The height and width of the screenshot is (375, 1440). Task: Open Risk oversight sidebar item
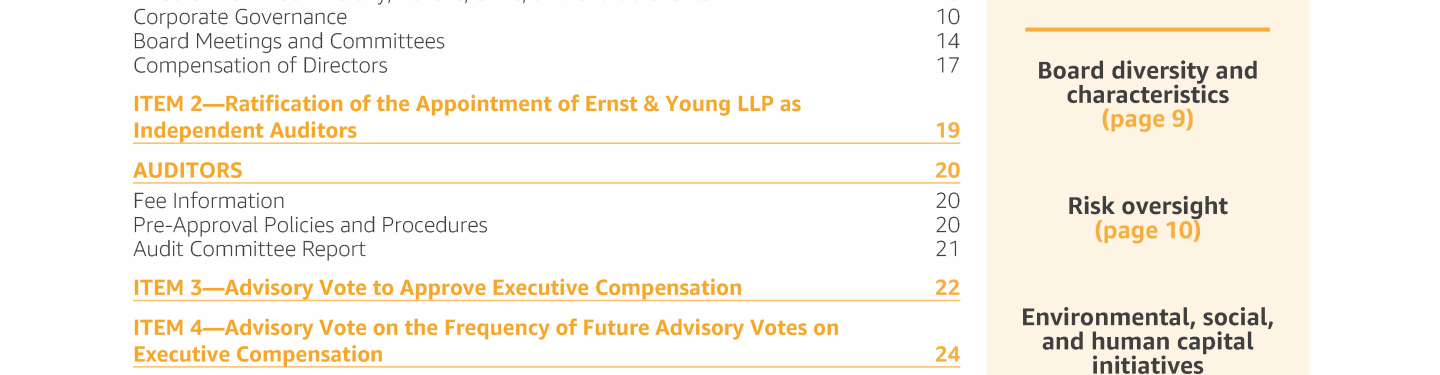point(1147,206)
